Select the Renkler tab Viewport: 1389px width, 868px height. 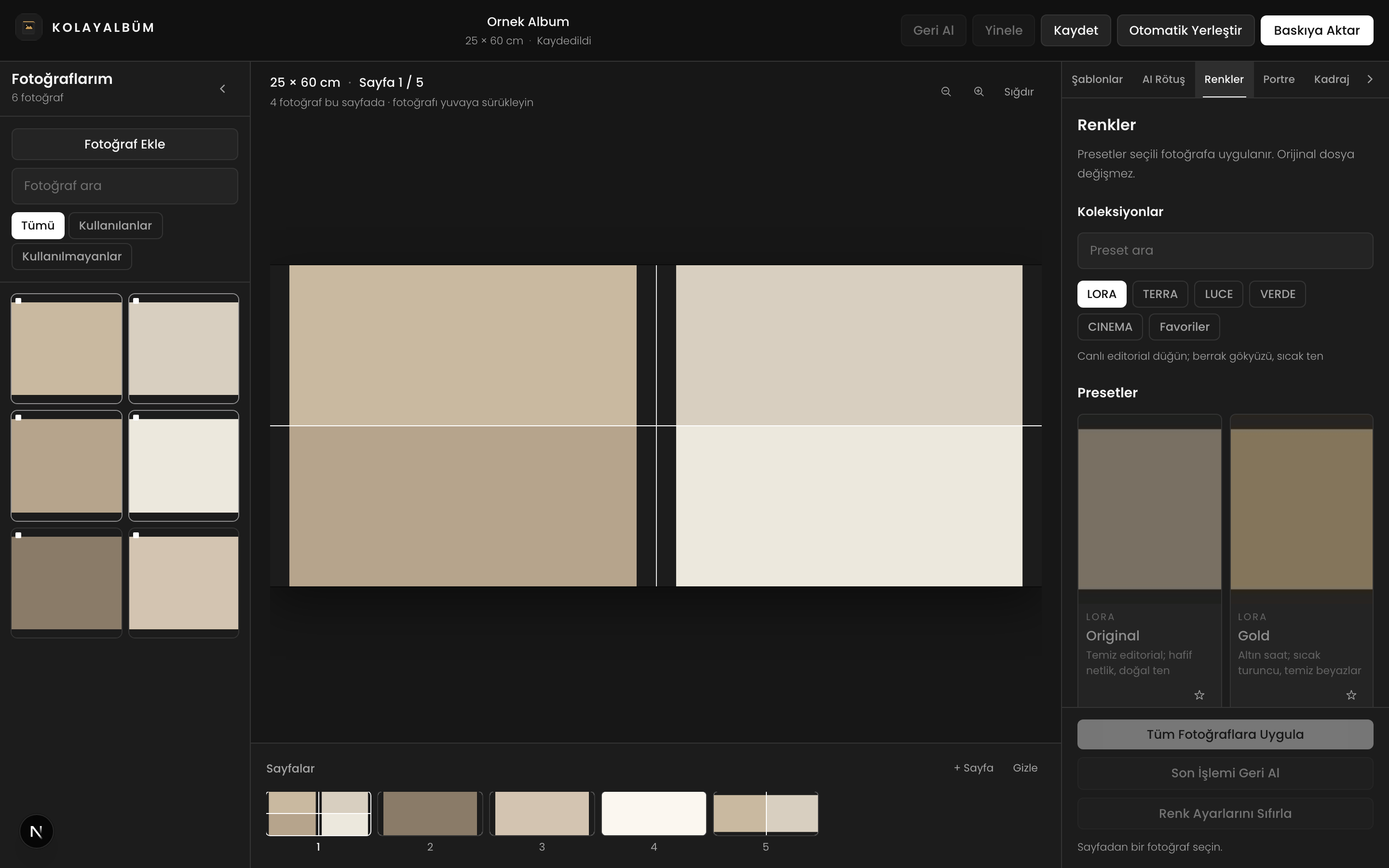point(1224,79)
